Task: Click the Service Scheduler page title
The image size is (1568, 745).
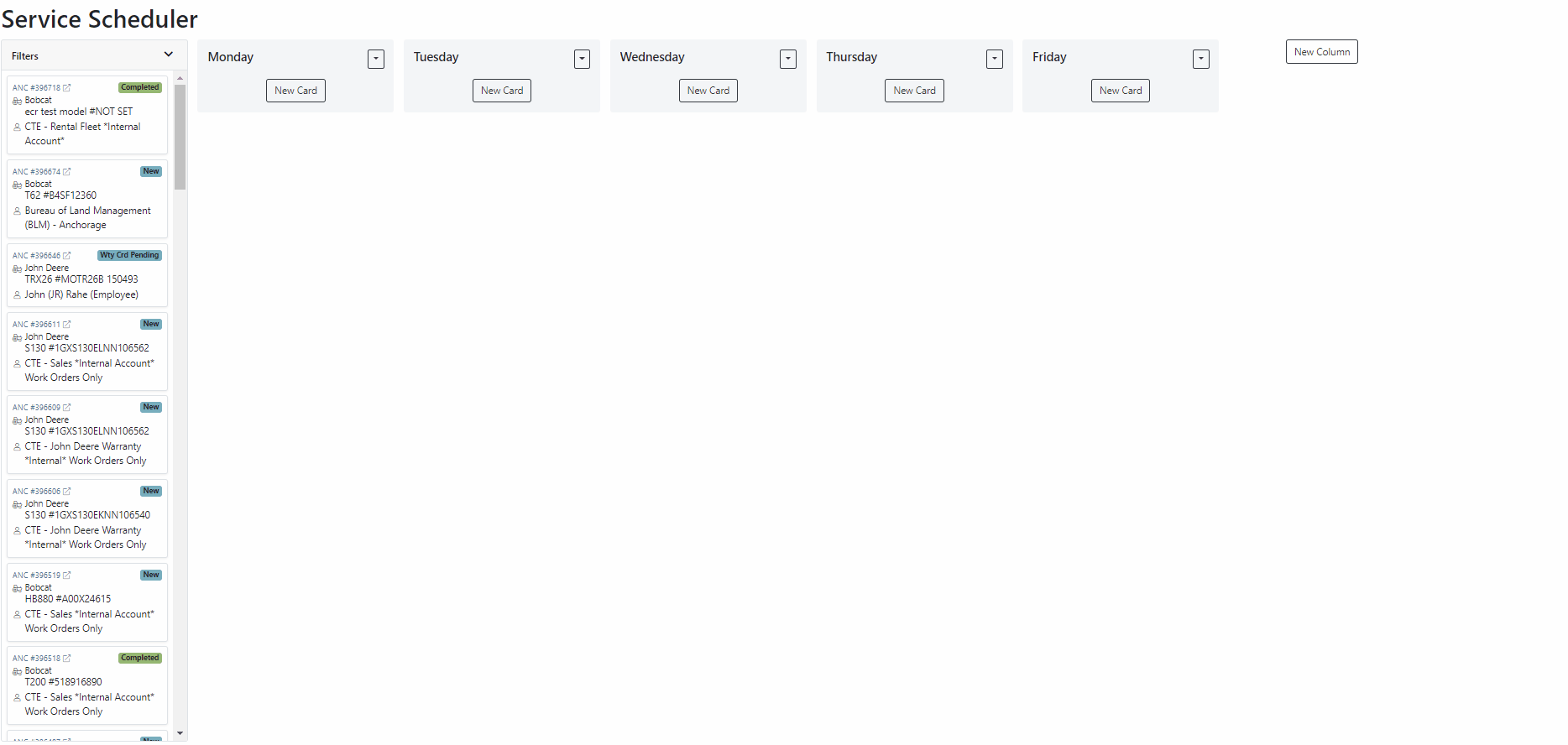Action: [100, 19]
